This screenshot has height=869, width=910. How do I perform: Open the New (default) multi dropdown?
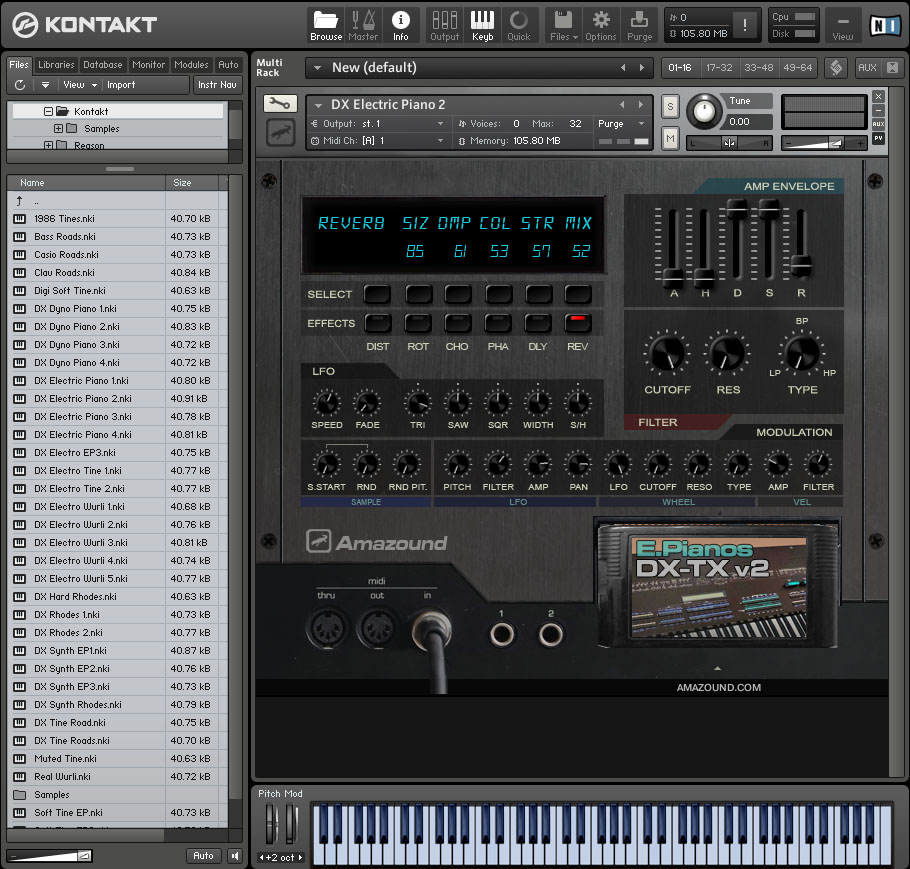click(x=317, y=68)
